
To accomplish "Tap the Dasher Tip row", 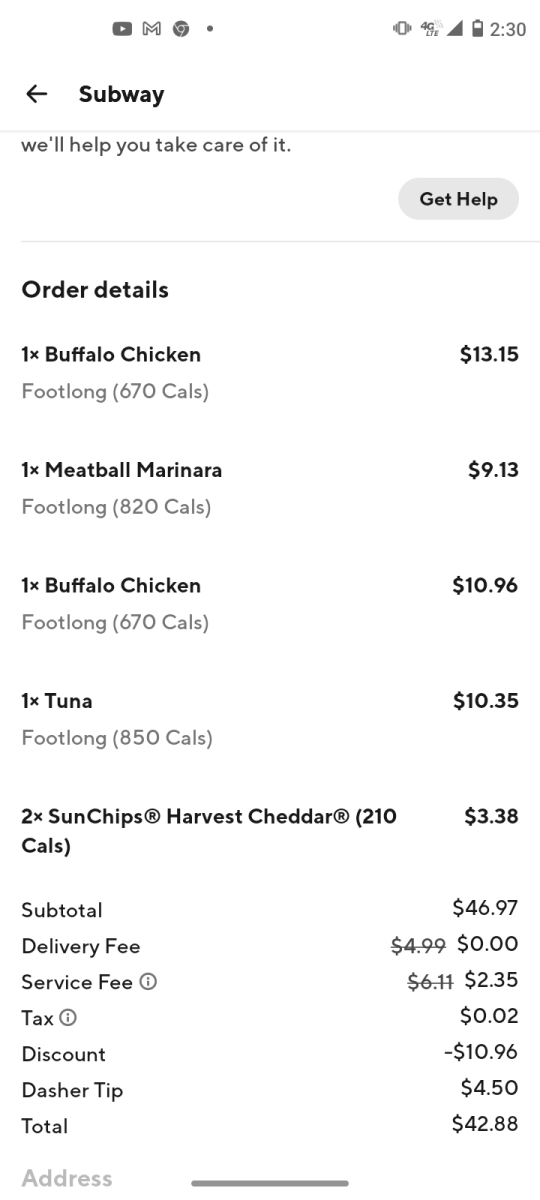I will tap(270, 1090).
